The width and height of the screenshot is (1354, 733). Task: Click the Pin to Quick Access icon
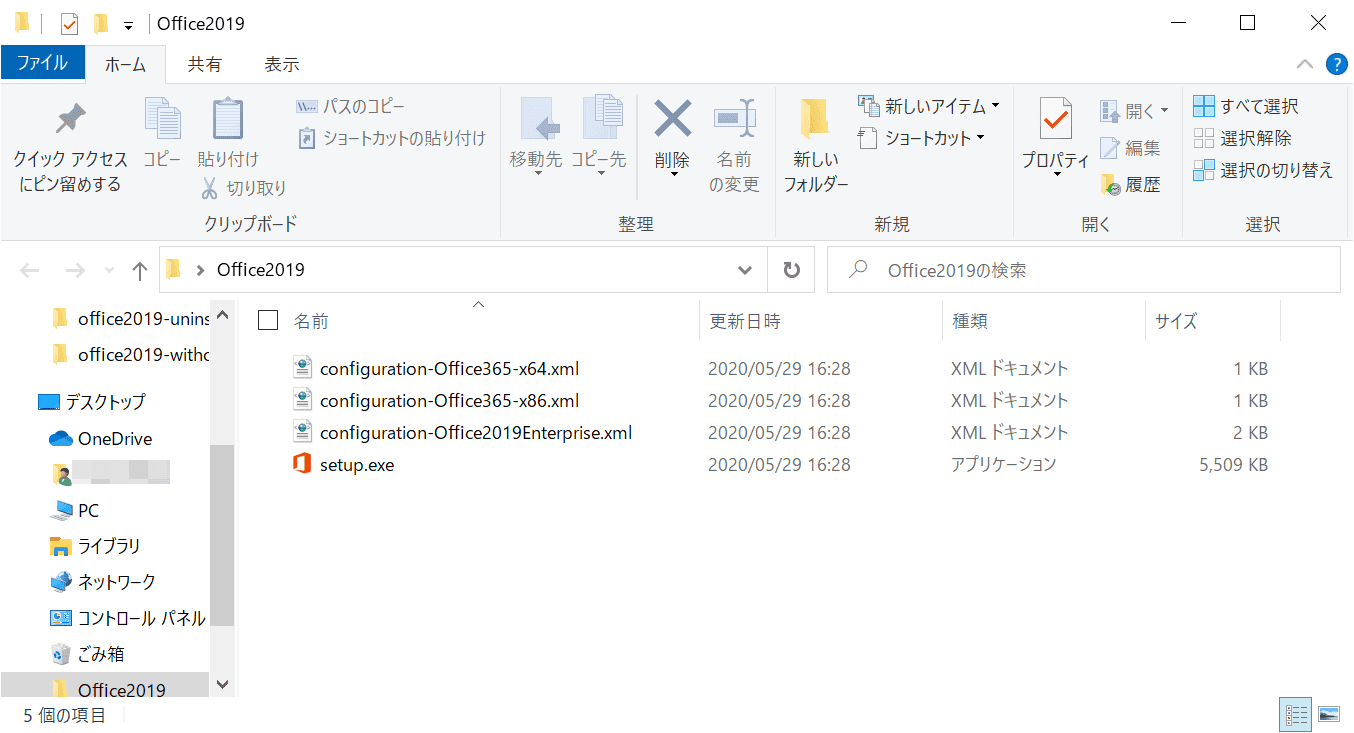pyautogui.click(x=70, y=119)
